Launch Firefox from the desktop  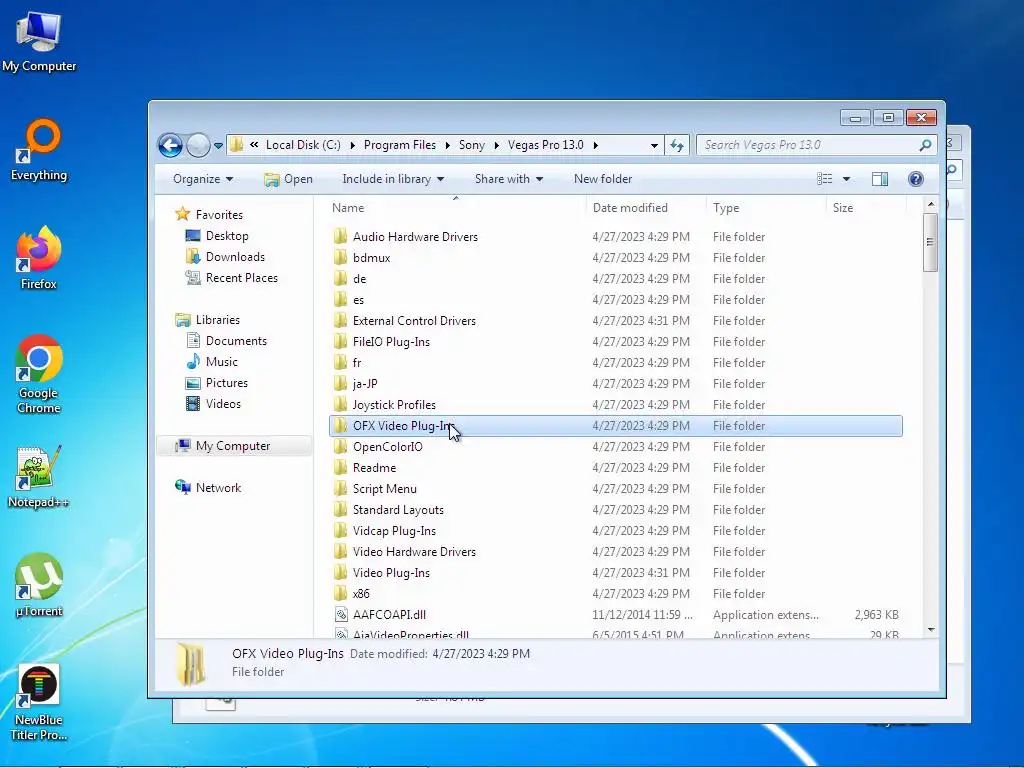[x=39, y=258]
